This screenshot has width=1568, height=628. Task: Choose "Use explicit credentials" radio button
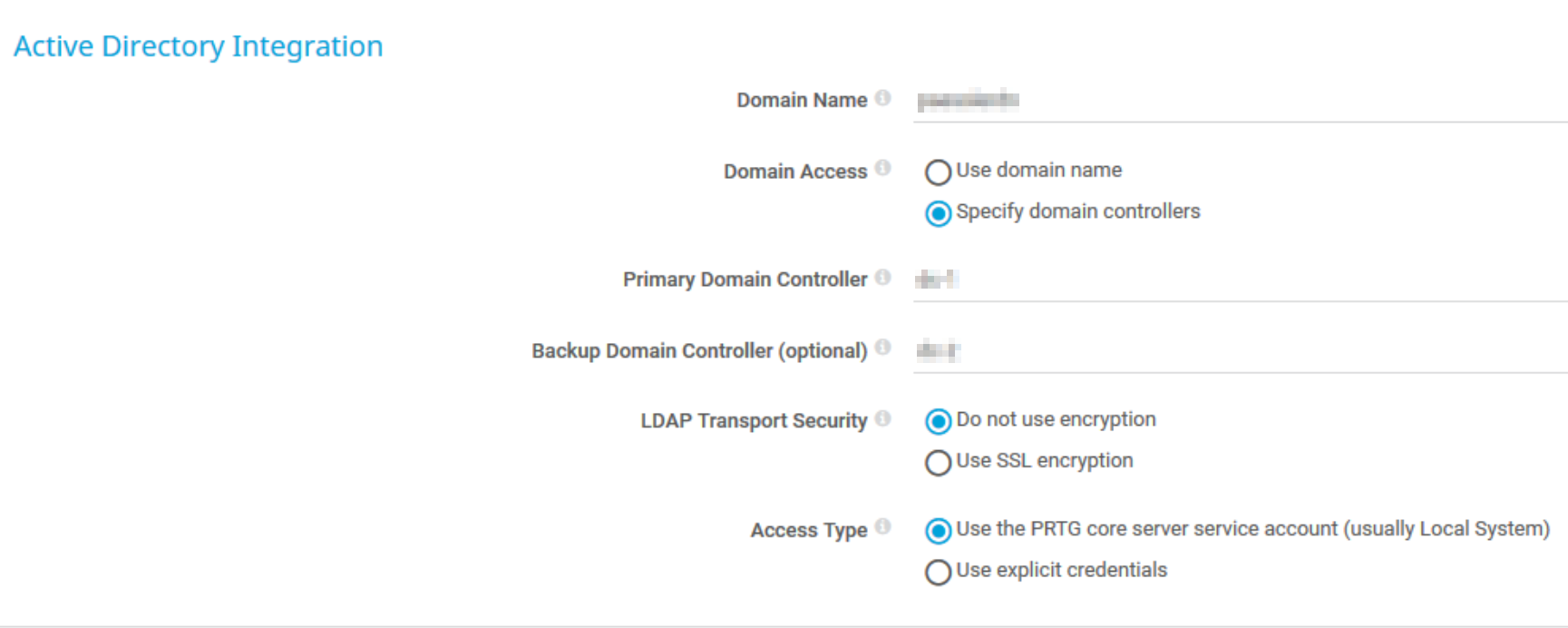[938, 573]
